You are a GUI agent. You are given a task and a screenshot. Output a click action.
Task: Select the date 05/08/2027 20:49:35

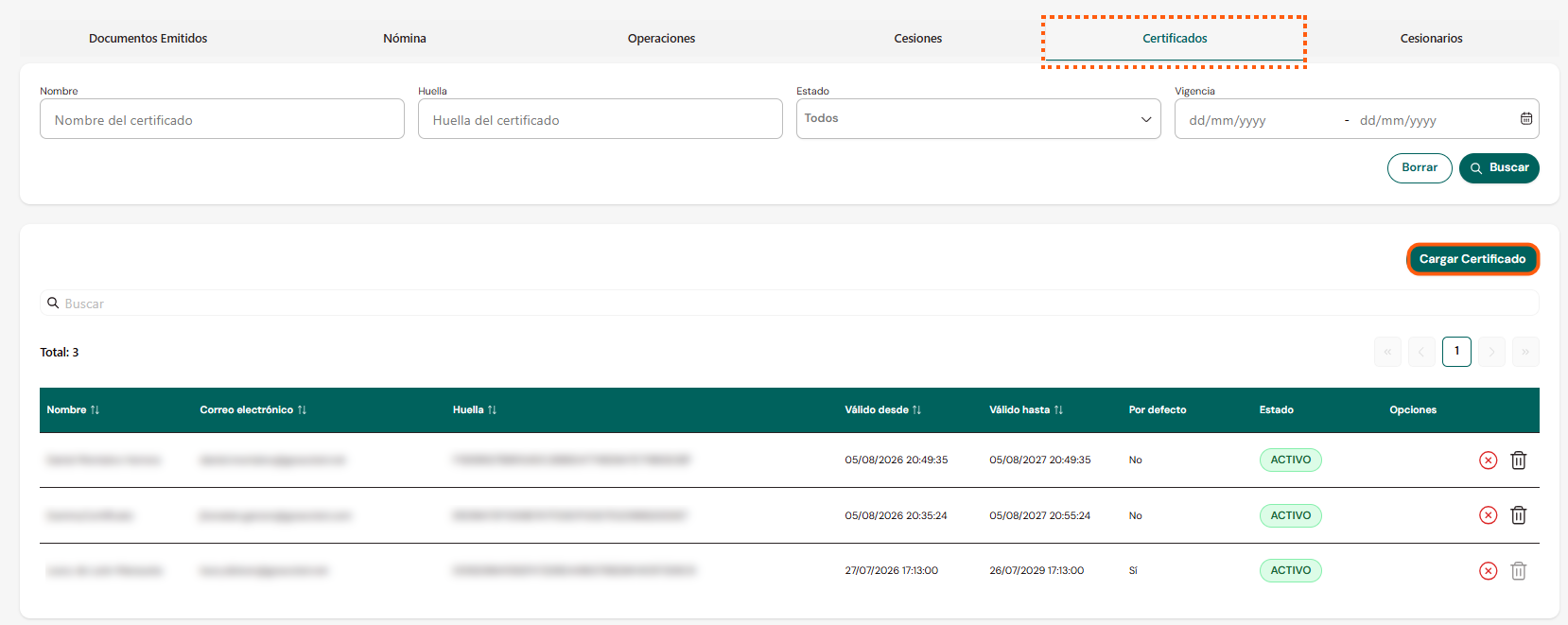click(x=1039, y=460)
